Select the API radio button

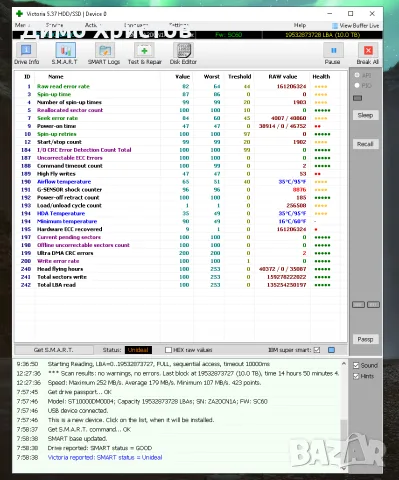click(x=357, y=75)
